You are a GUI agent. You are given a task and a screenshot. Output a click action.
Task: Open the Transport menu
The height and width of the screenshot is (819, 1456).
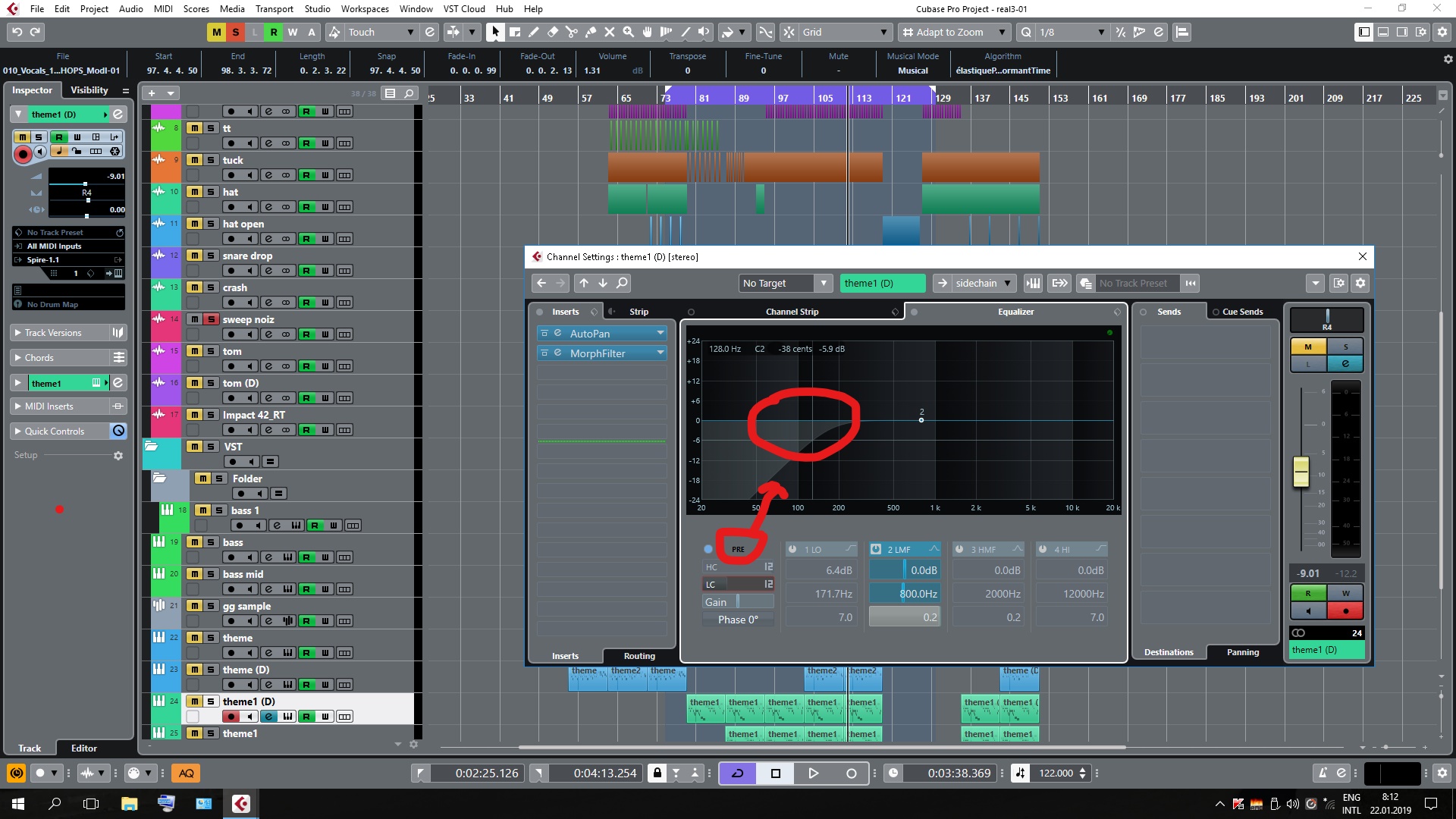coord(274,8)
